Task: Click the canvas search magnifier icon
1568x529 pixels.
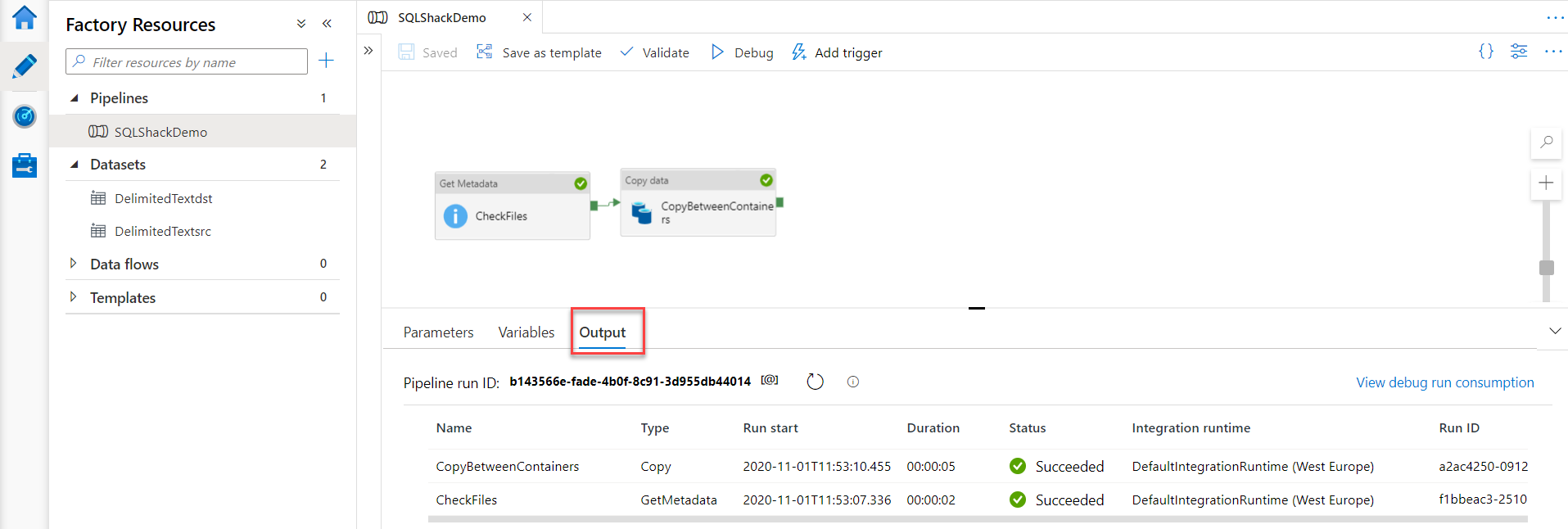Action: [1546, 142]
